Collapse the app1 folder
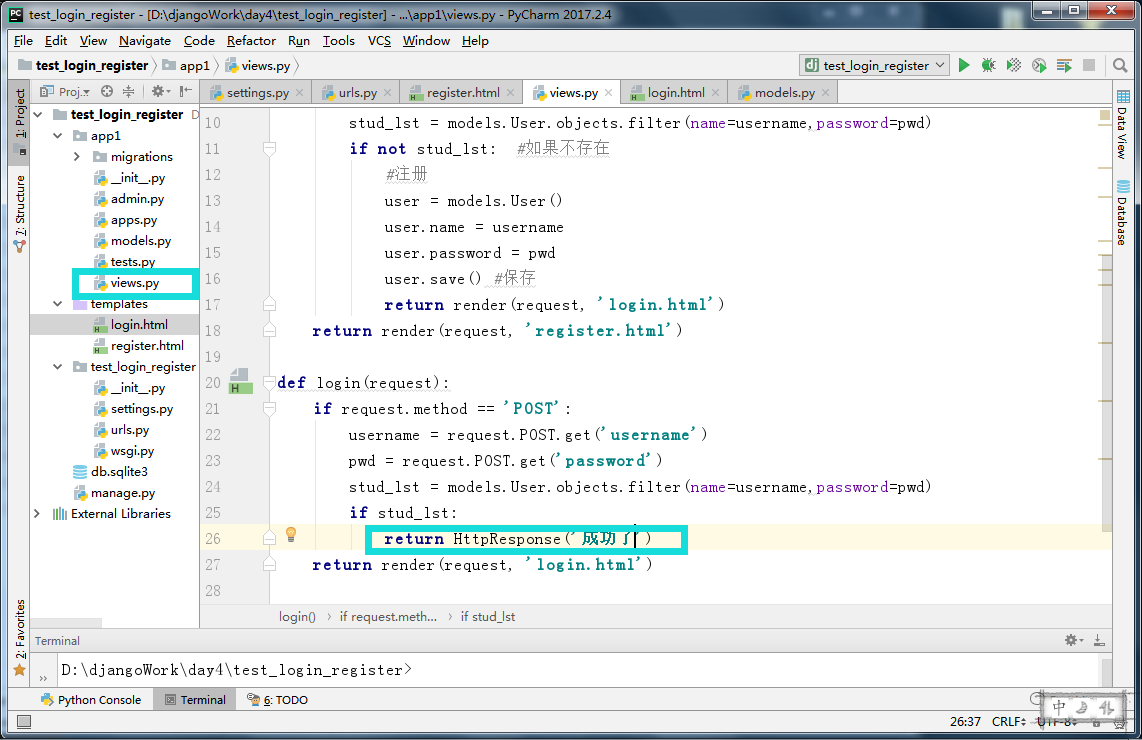The height and width of the screenshot is (740, 1142). tap(58, 135)
